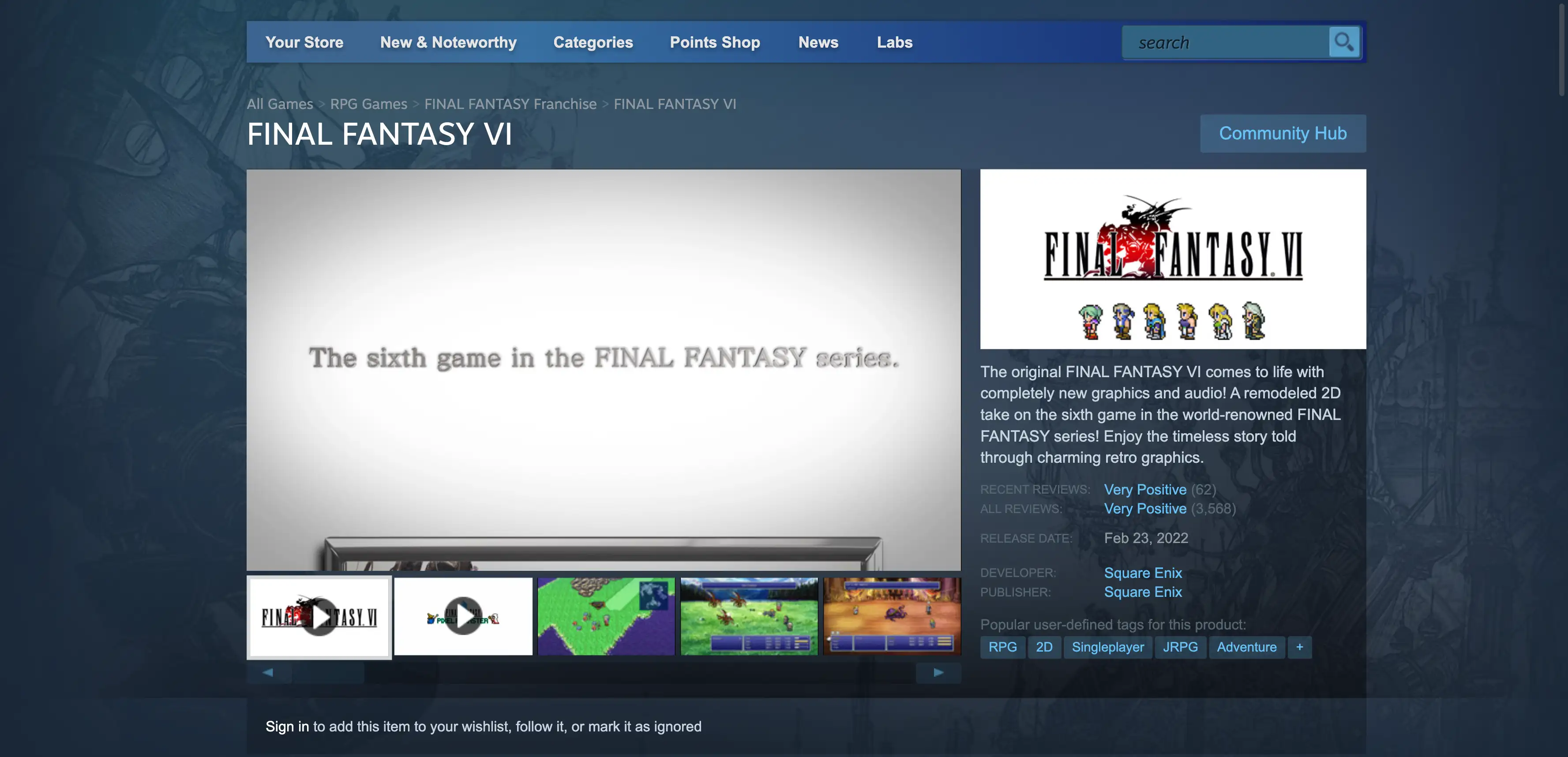Click the Sign in link
Viewport: 1568px width, 757px height.
coord(287,727)
